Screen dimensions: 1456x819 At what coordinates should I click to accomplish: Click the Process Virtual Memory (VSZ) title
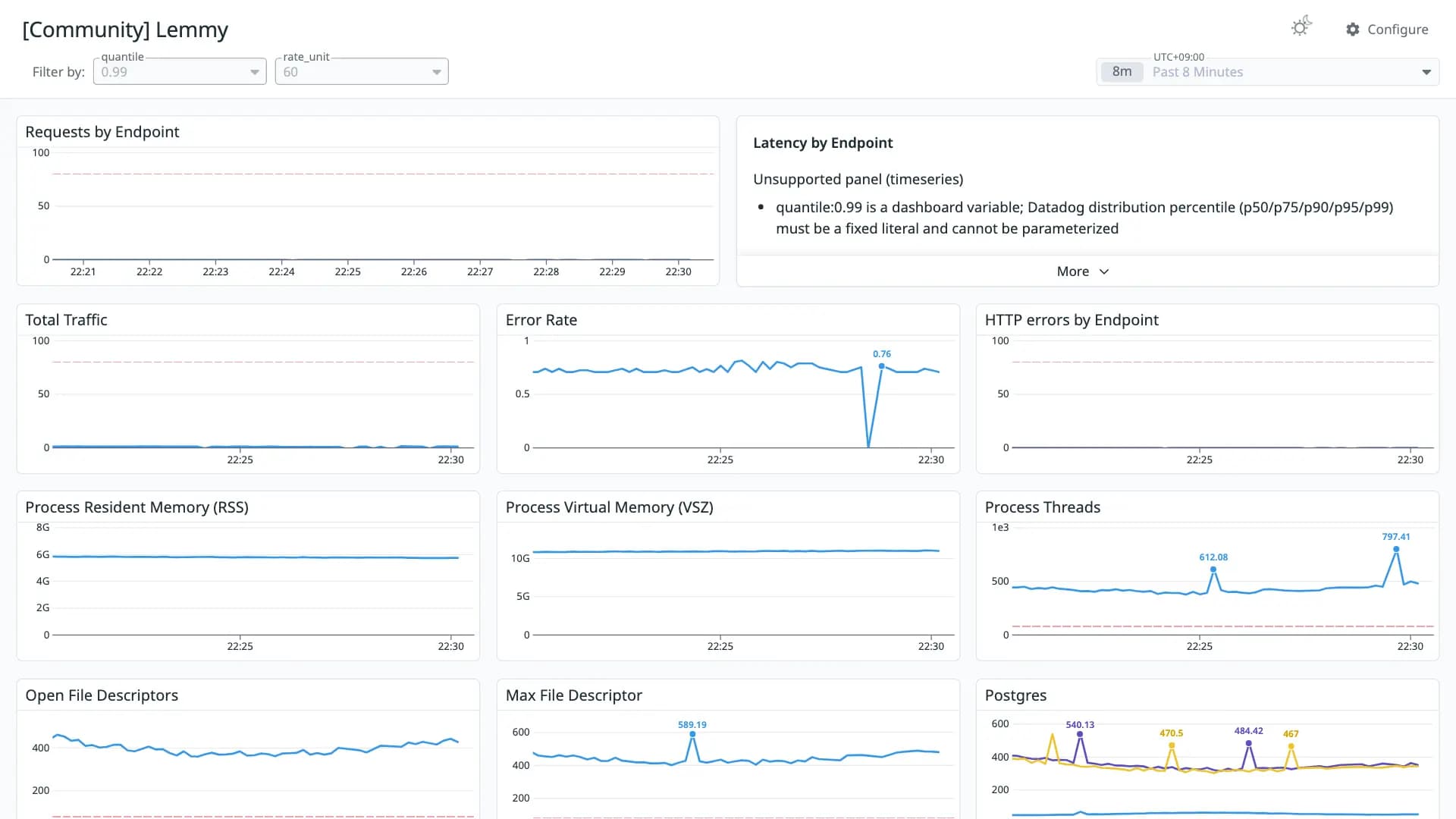click(610, 507)
